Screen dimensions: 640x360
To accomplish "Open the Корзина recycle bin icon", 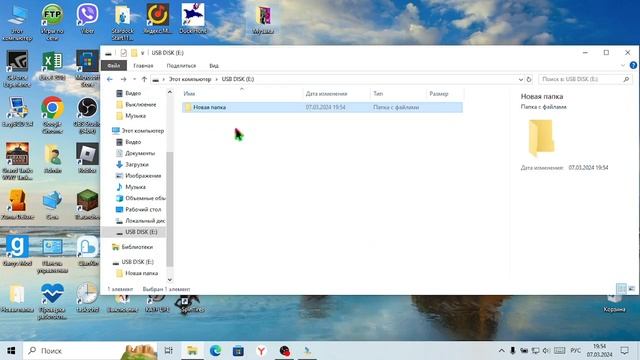I will tap(614, 304).
